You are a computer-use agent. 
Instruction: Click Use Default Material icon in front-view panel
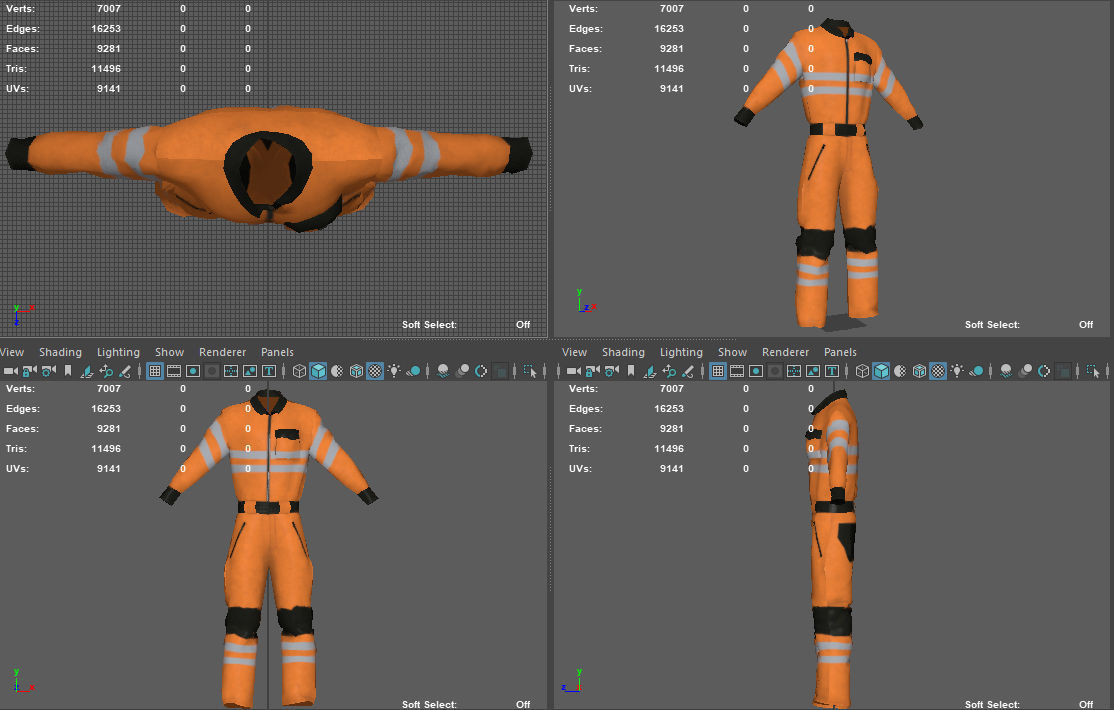[x=337, y=371]
